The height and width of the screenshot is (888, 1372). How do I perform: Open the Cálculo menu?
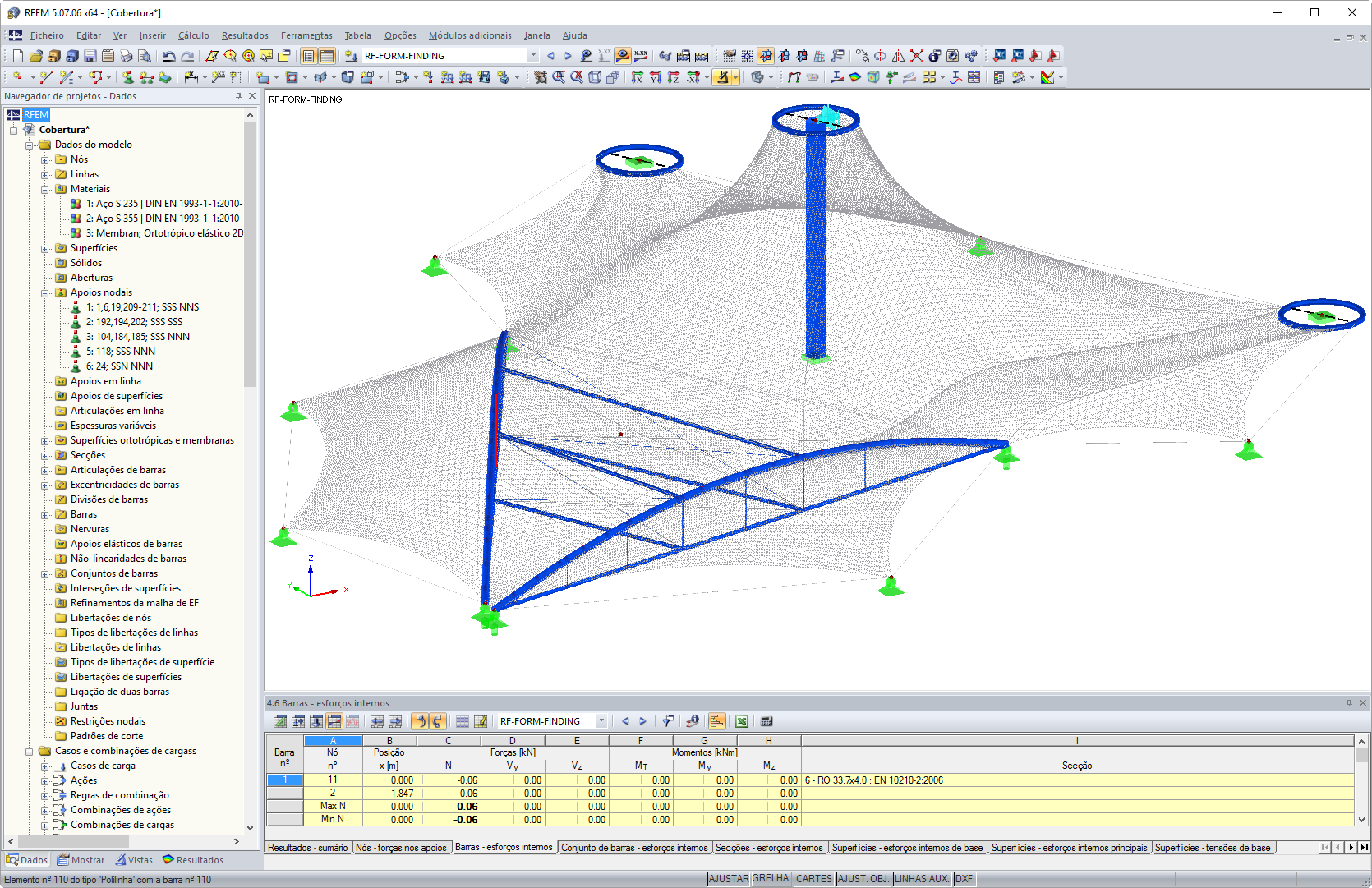click(194, 35)
